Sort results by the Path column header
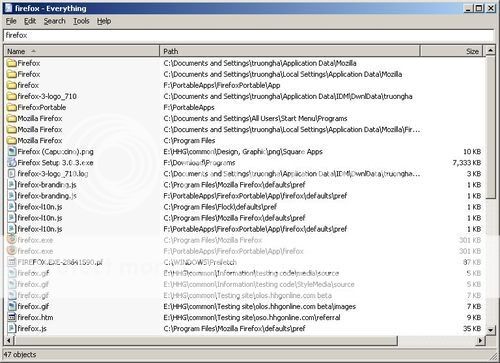Screen dimensions: 500x363 (x=289, y=51)
